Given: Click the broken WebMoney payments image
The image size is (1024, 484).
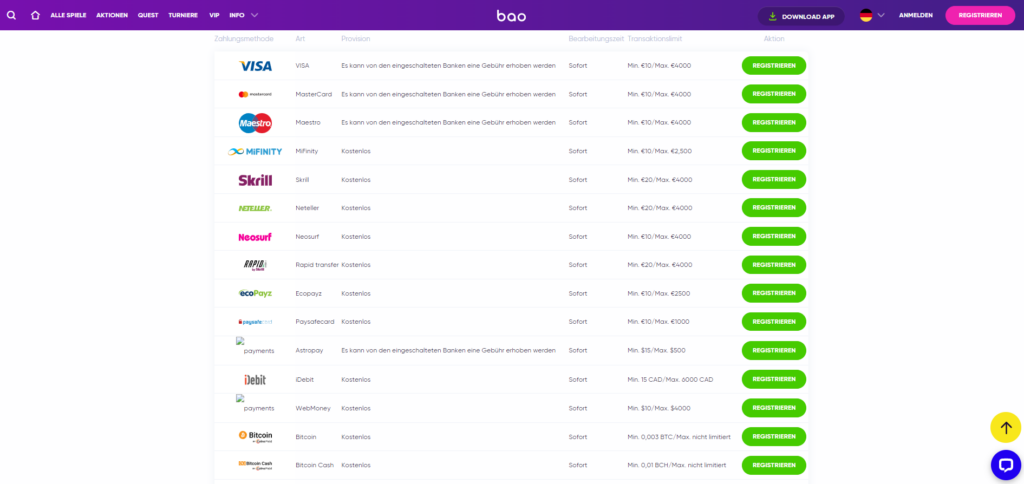Looking at the screenshot, I should tap(255, 404).
